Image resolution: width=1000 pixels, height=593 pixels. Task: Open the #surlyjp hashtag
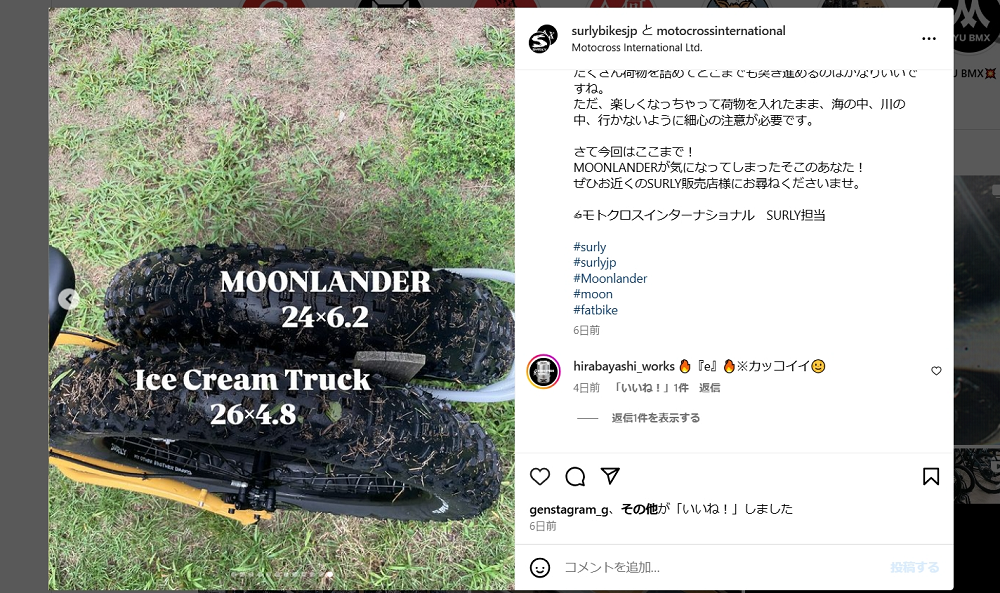point(594,263)
